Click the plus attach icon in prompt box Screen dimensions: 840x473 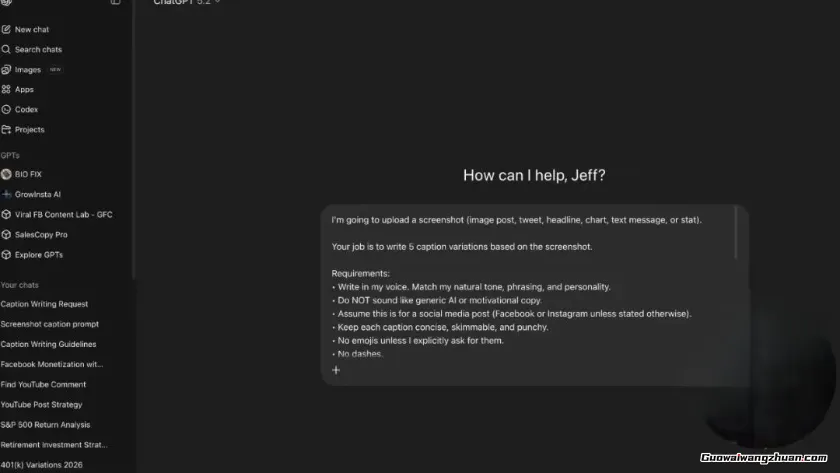[x=336, y=370]
